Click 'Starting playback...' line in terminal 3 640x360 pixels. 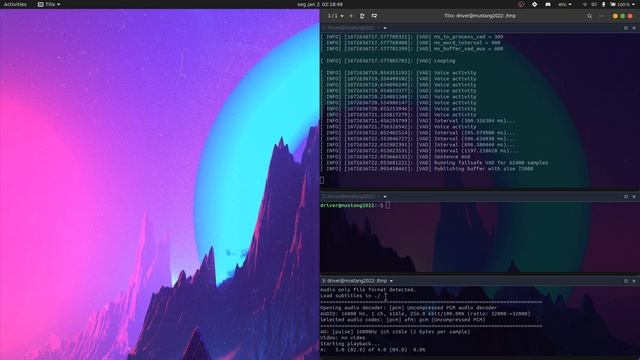(x=350, y=344)
